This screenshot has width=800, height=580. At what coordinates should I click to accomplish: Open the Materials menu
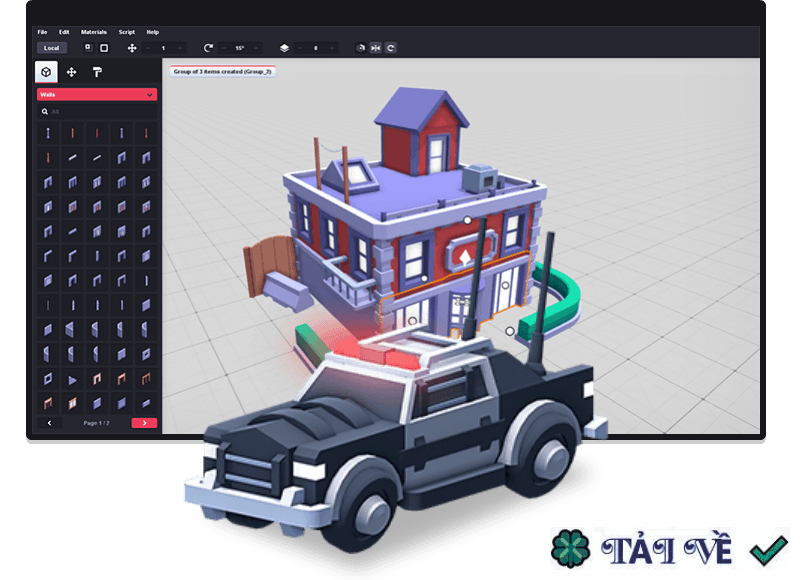94,32
